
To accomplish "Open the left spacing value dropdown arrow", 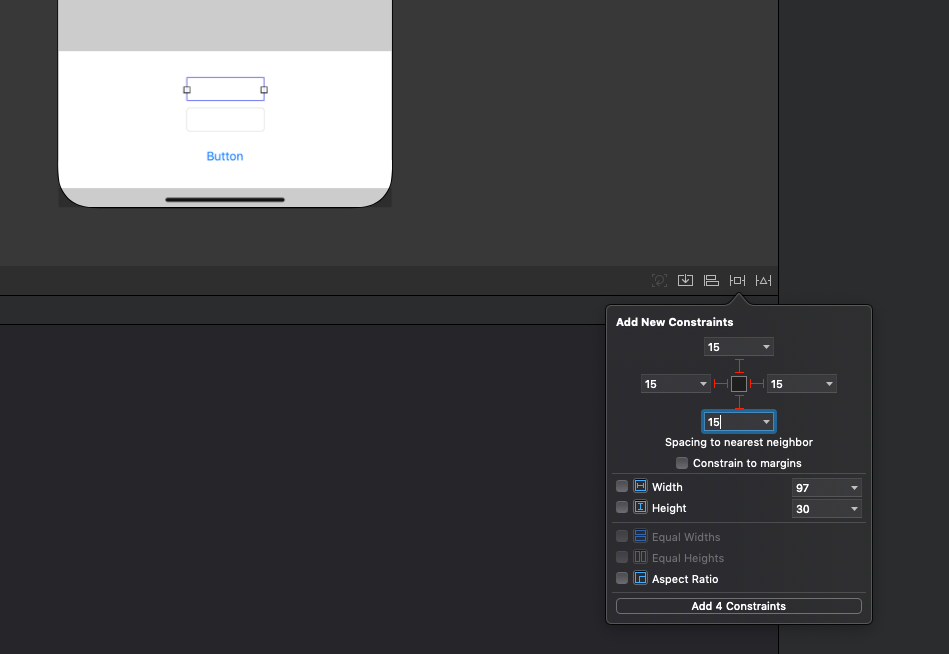I will click(x=703, y=384).
